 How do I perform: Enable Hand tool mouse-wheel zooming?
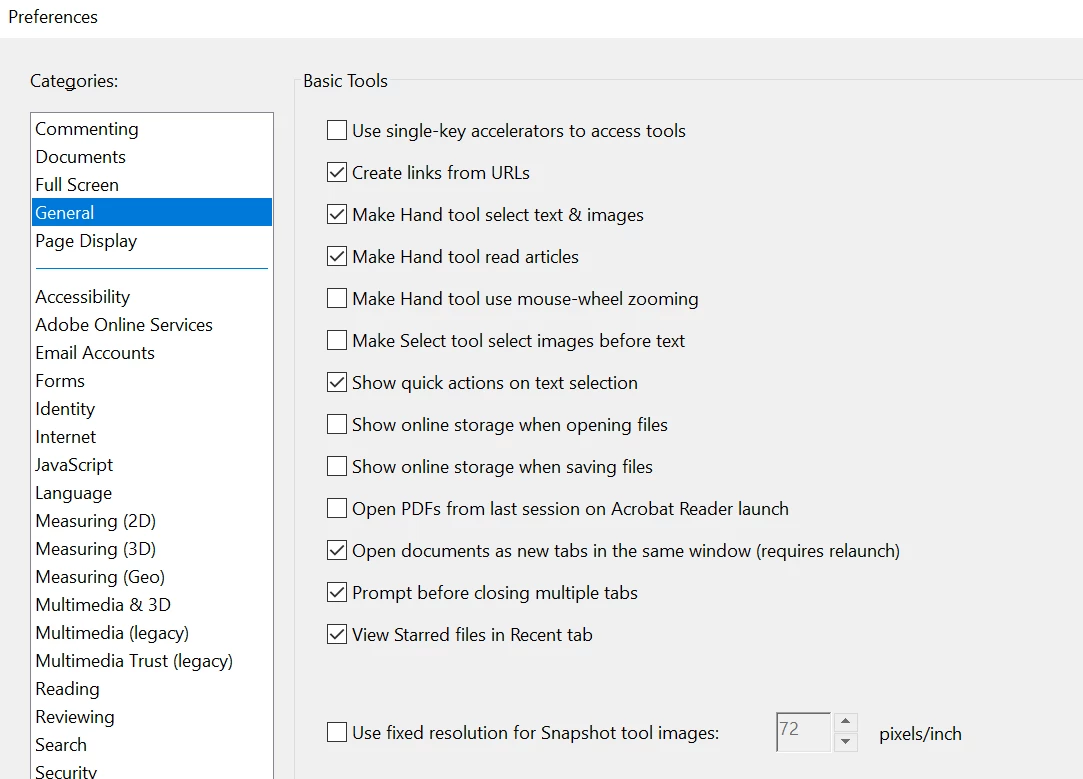point(337,299)
